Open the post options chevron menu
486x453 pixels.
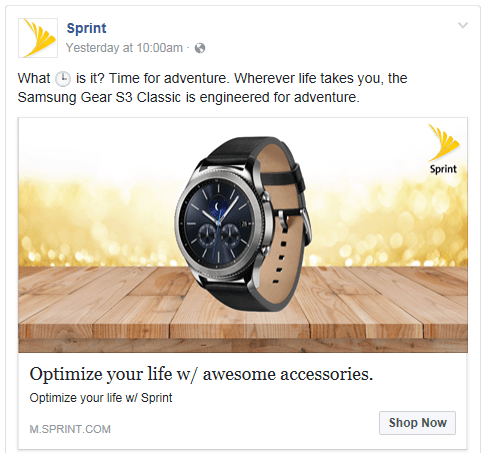pos(463,25)
